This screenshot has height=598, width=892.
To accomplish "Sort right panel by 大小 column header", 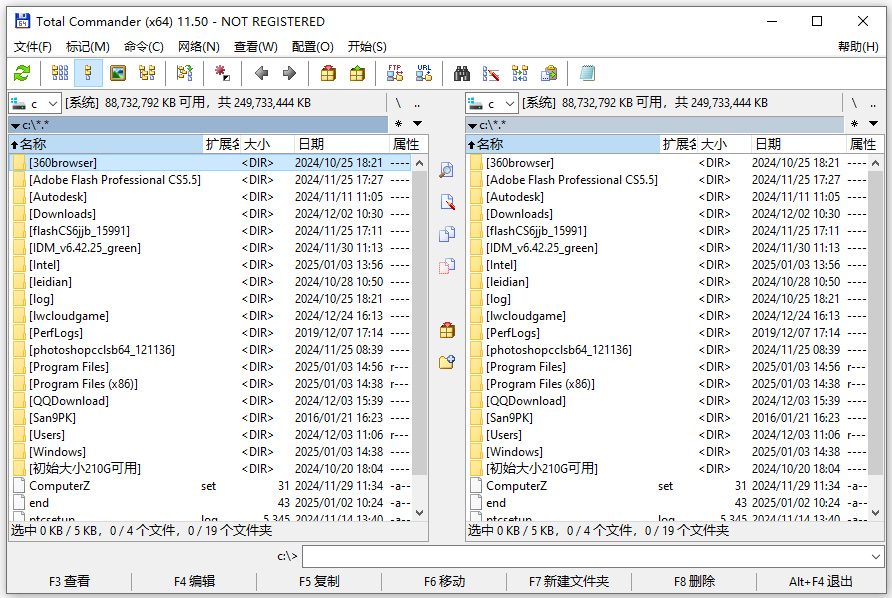I will pyautogui.click(x=725, y=145).
